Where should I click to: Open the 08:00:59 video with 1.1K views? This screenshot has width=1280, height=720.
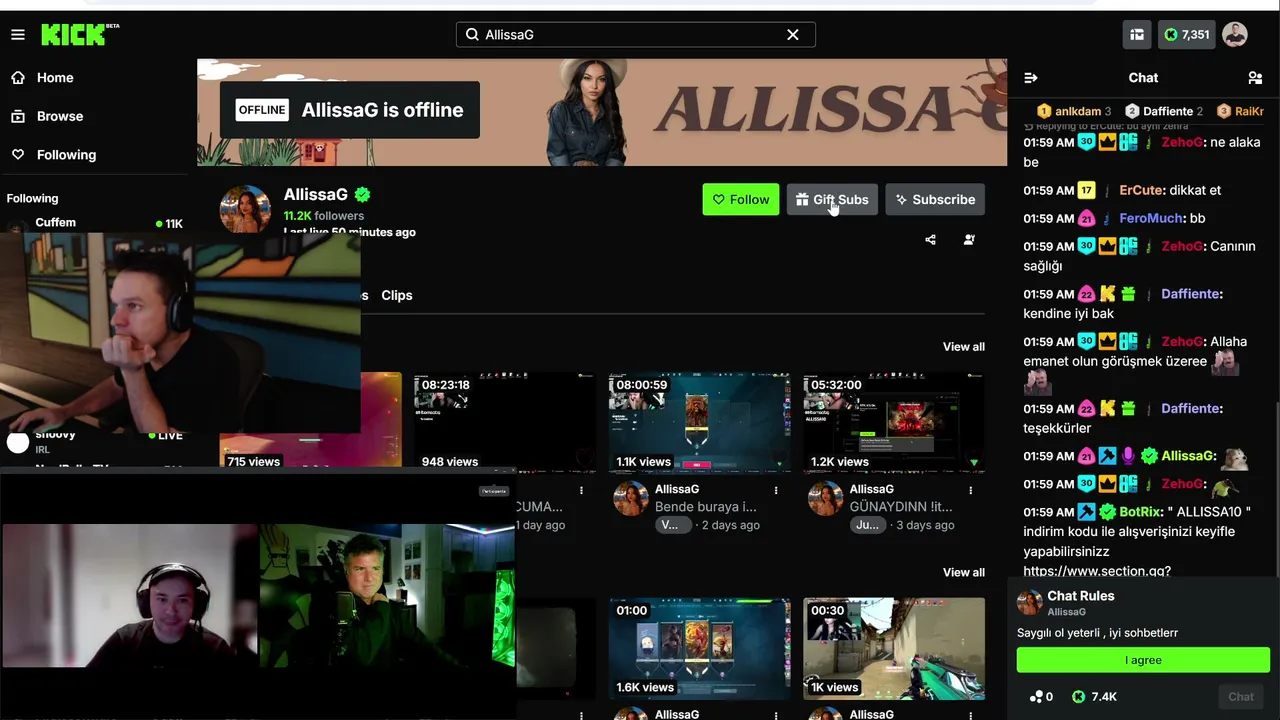699,422
